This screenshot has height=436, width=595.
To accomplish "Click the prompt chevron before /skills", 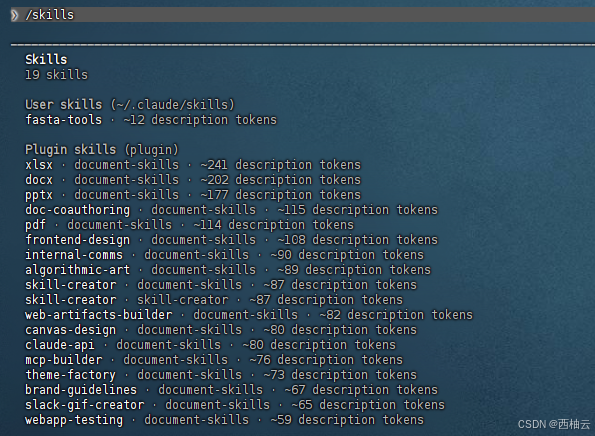I will pyautogui.click(x=14, y=15).
